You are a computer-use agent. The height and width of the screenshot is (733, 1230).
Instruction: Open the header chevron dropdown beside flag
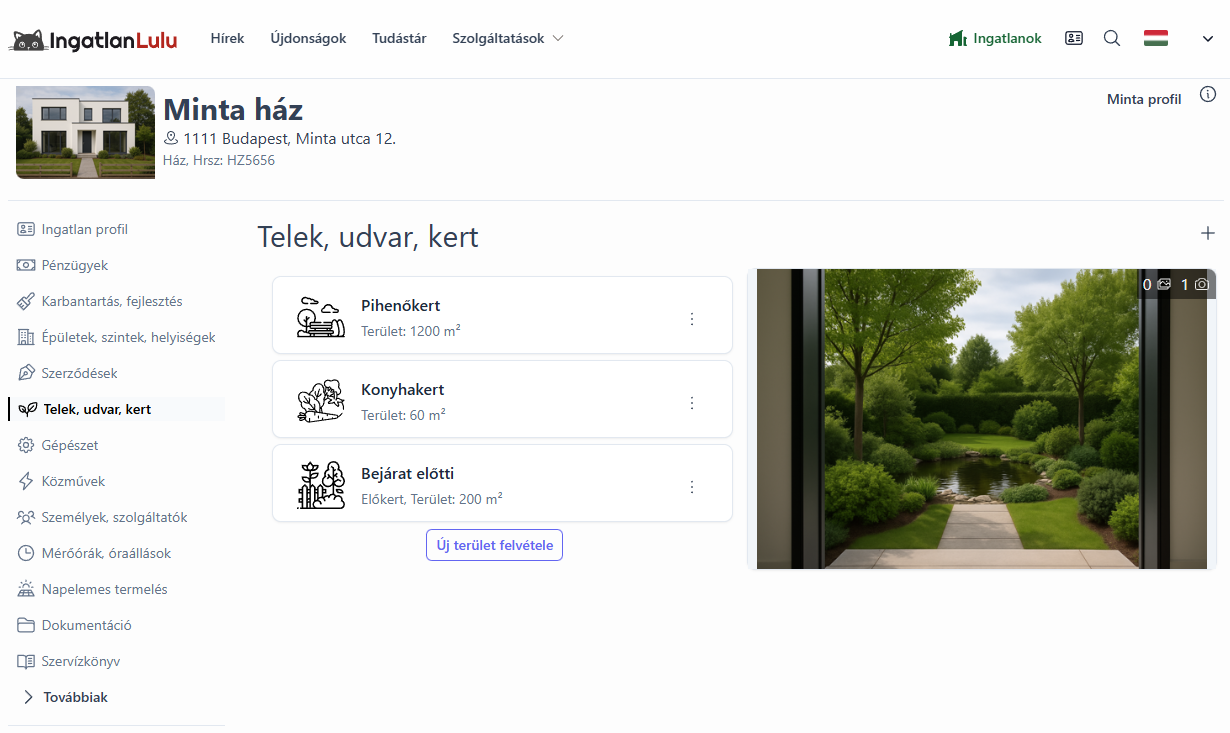pos(1208,39)
